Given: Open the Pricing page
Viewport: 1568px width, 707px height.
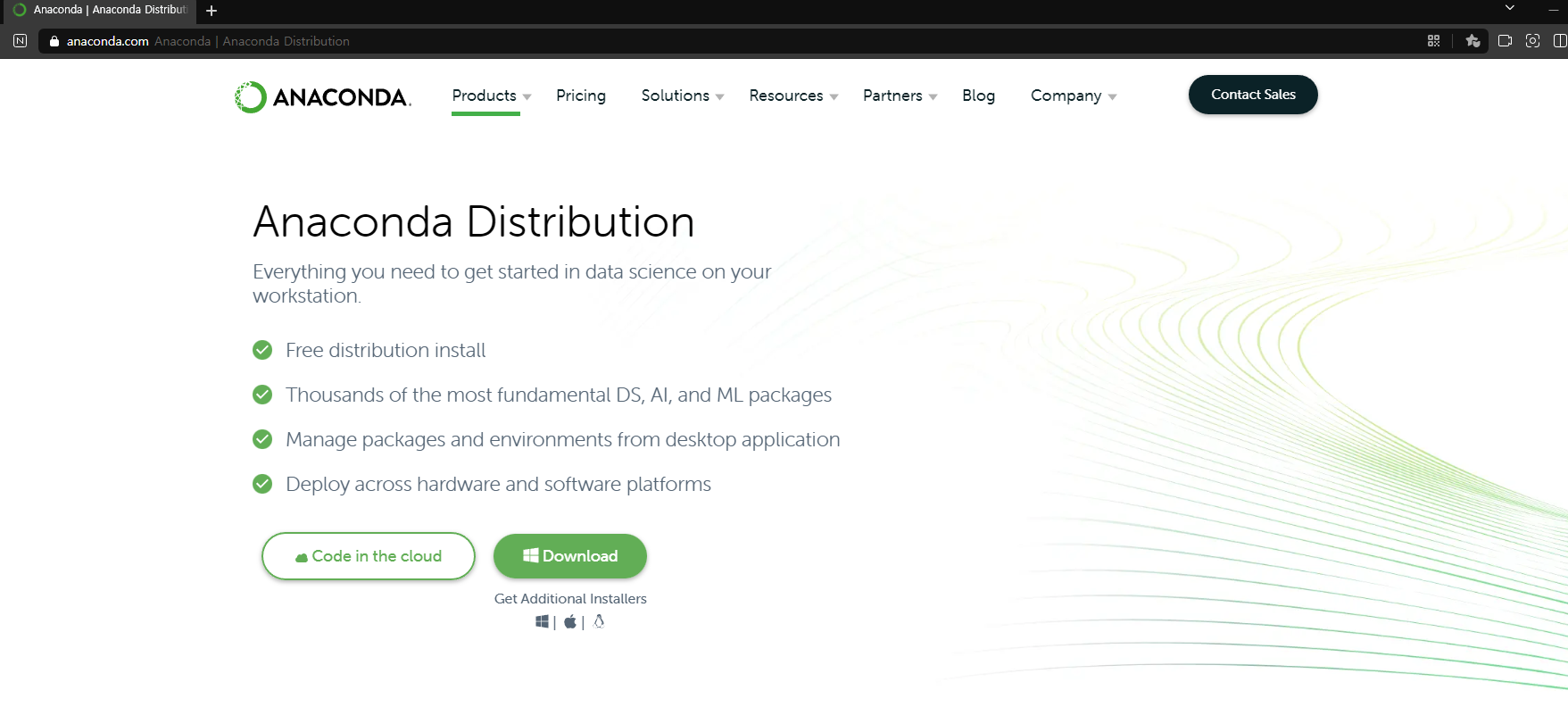Looking at the screenshot, I should 581,96.
